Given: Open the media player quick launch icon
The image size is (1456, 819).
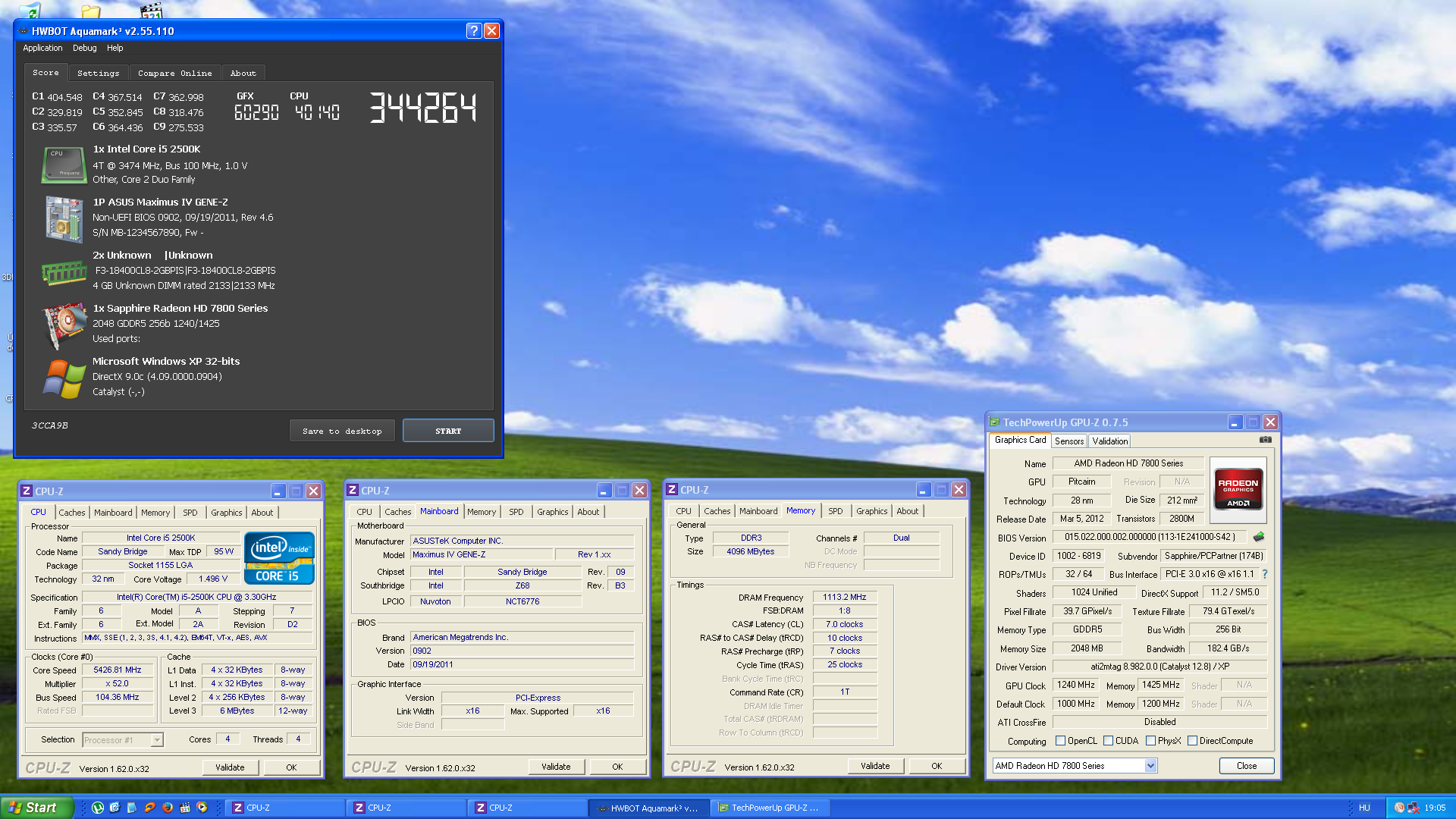Looking at the screenshot, I should tap(202, 808).
